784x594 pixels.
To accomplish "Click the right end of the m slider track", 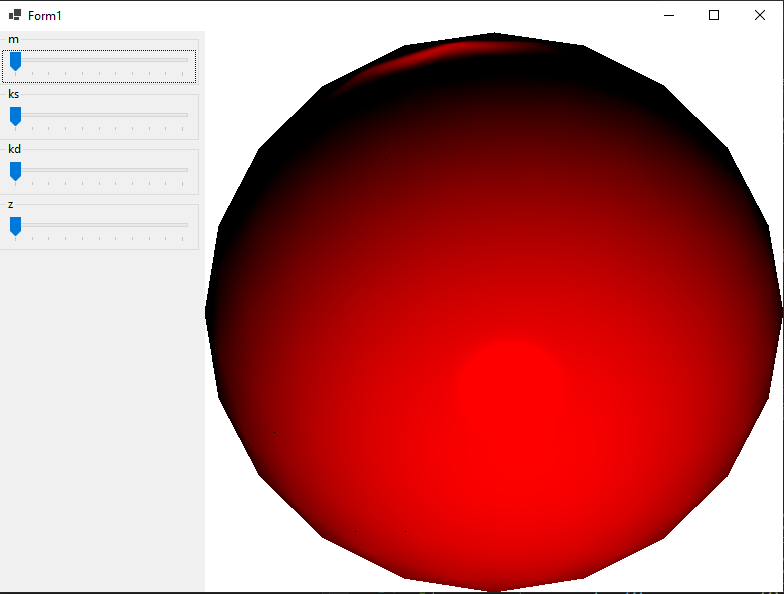I will click(x=186, y=60).
